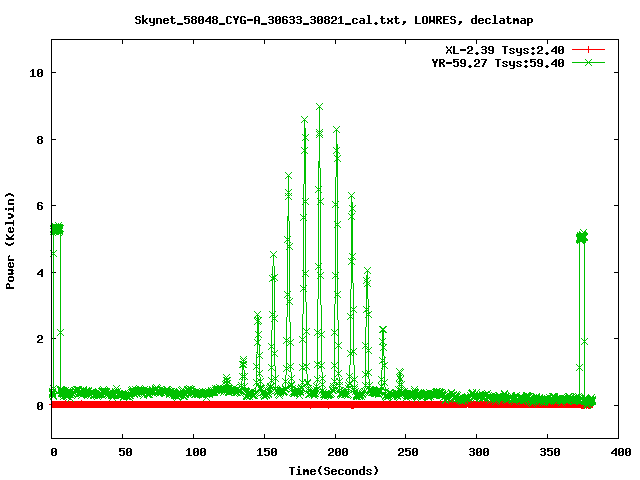Click the y-axis tick label 4
640x480 pixels.
tap(40, 273)
